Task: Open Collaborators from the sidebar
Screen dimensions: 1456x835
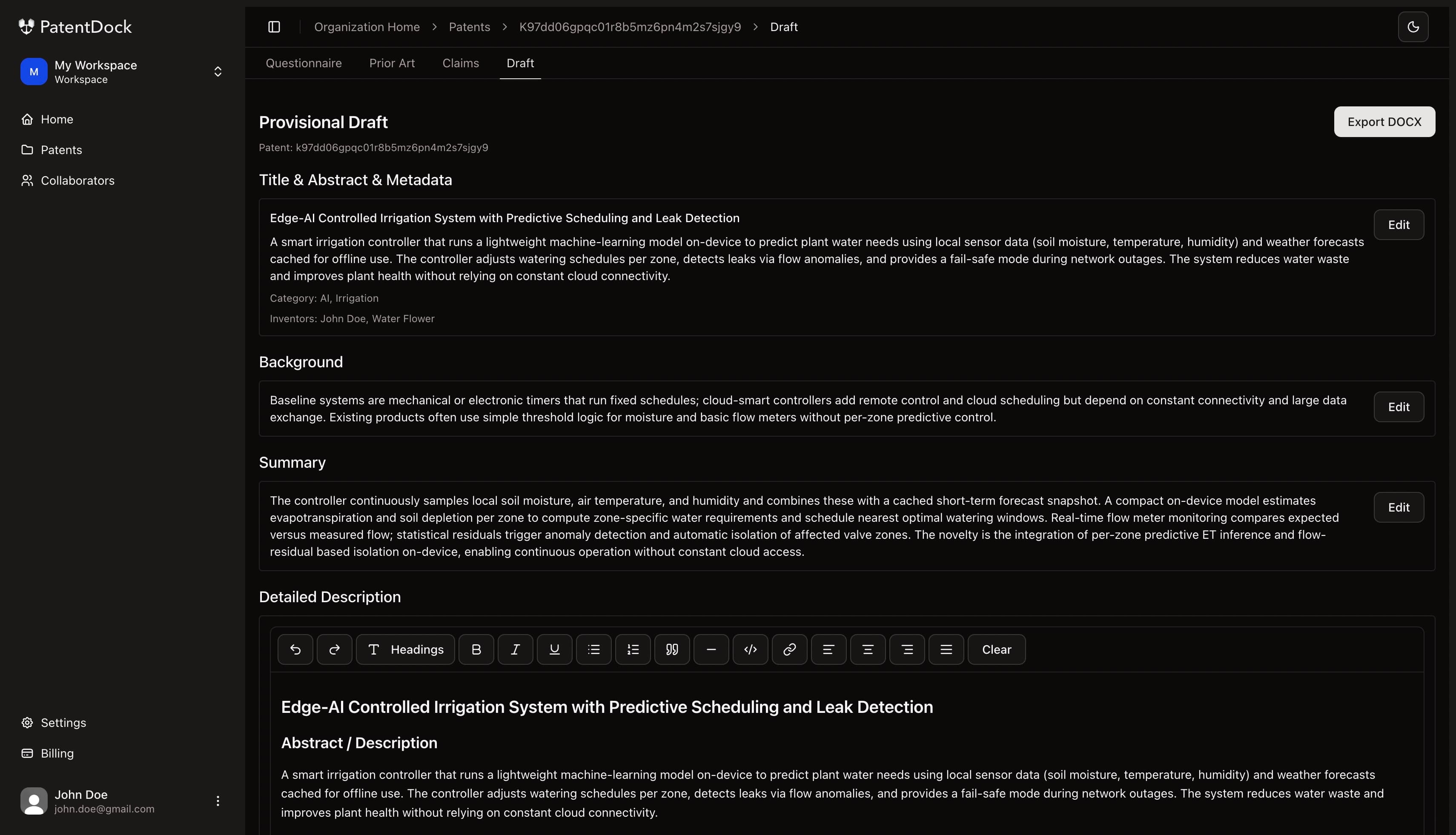Action: [x=77, y=180]
